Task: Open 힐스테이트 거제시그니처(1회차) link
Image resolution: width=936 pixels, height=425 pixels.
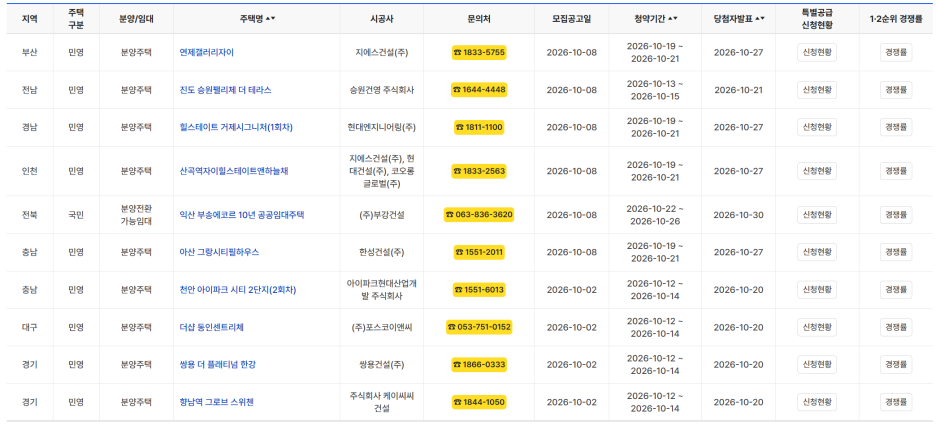Action: coord(236,127)
